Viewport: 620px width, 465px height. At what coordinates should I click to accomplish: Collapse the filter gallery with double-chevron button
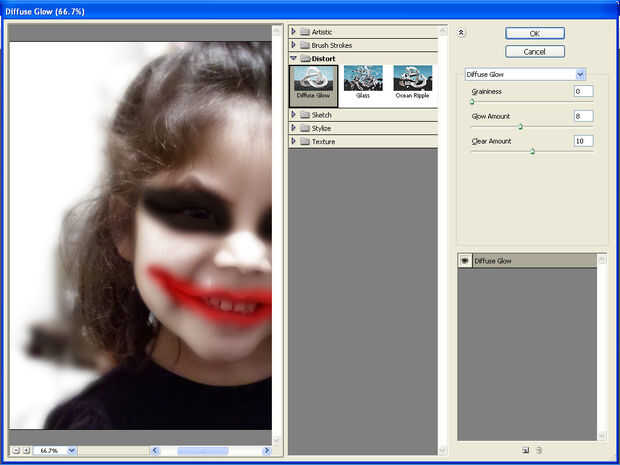coord(461,33)
